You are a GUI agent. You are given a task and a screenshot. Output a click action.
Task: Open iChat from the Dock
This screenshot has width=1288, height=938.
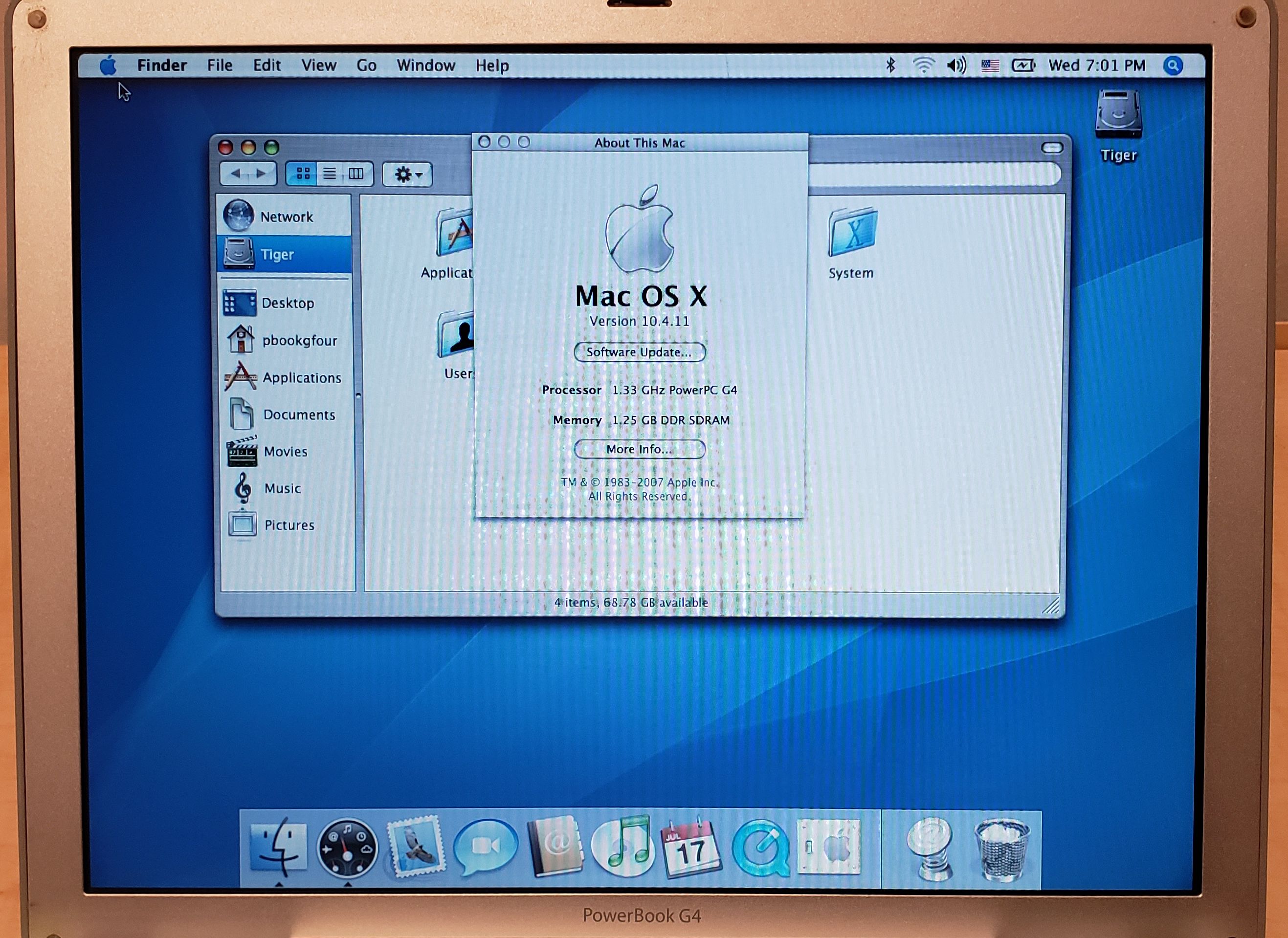click(x=486, y=848)
